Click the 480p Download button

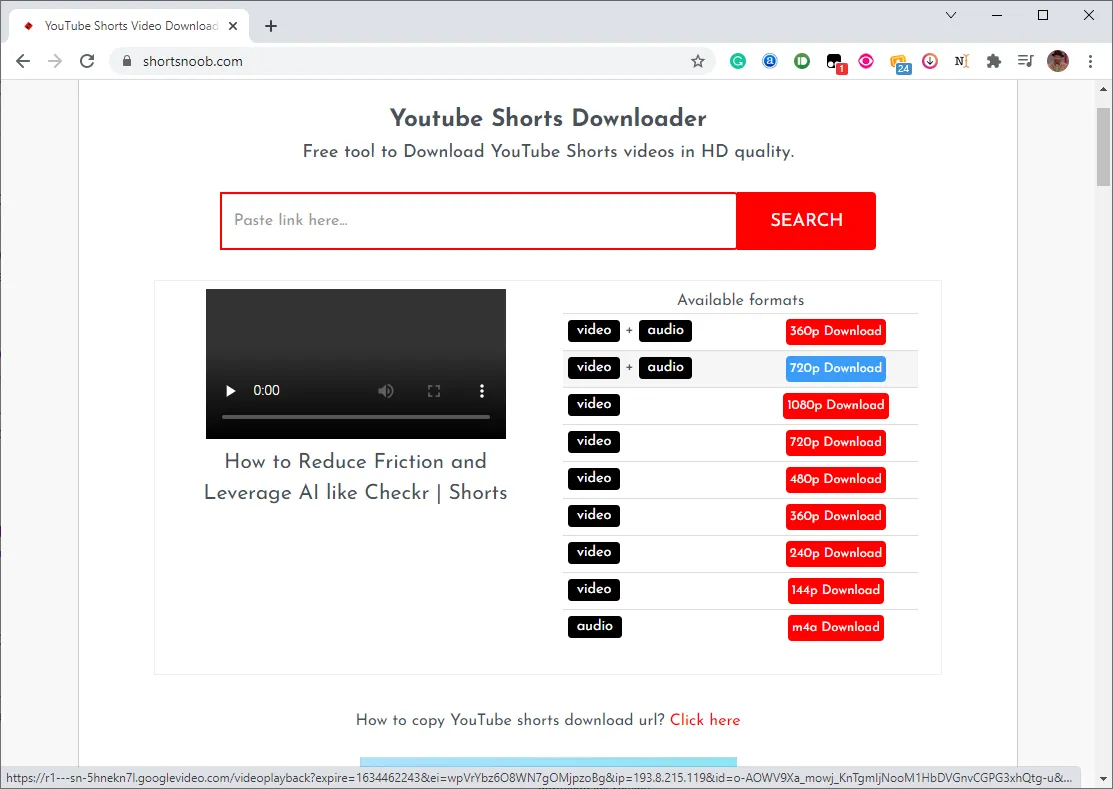[x=835, y=479]
